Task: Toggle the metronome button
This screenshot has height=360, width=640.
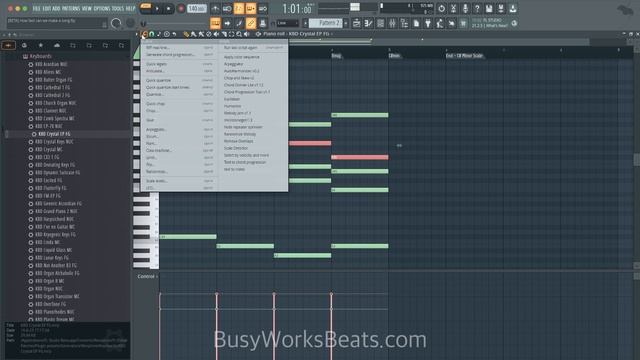Action: (216, 9)
